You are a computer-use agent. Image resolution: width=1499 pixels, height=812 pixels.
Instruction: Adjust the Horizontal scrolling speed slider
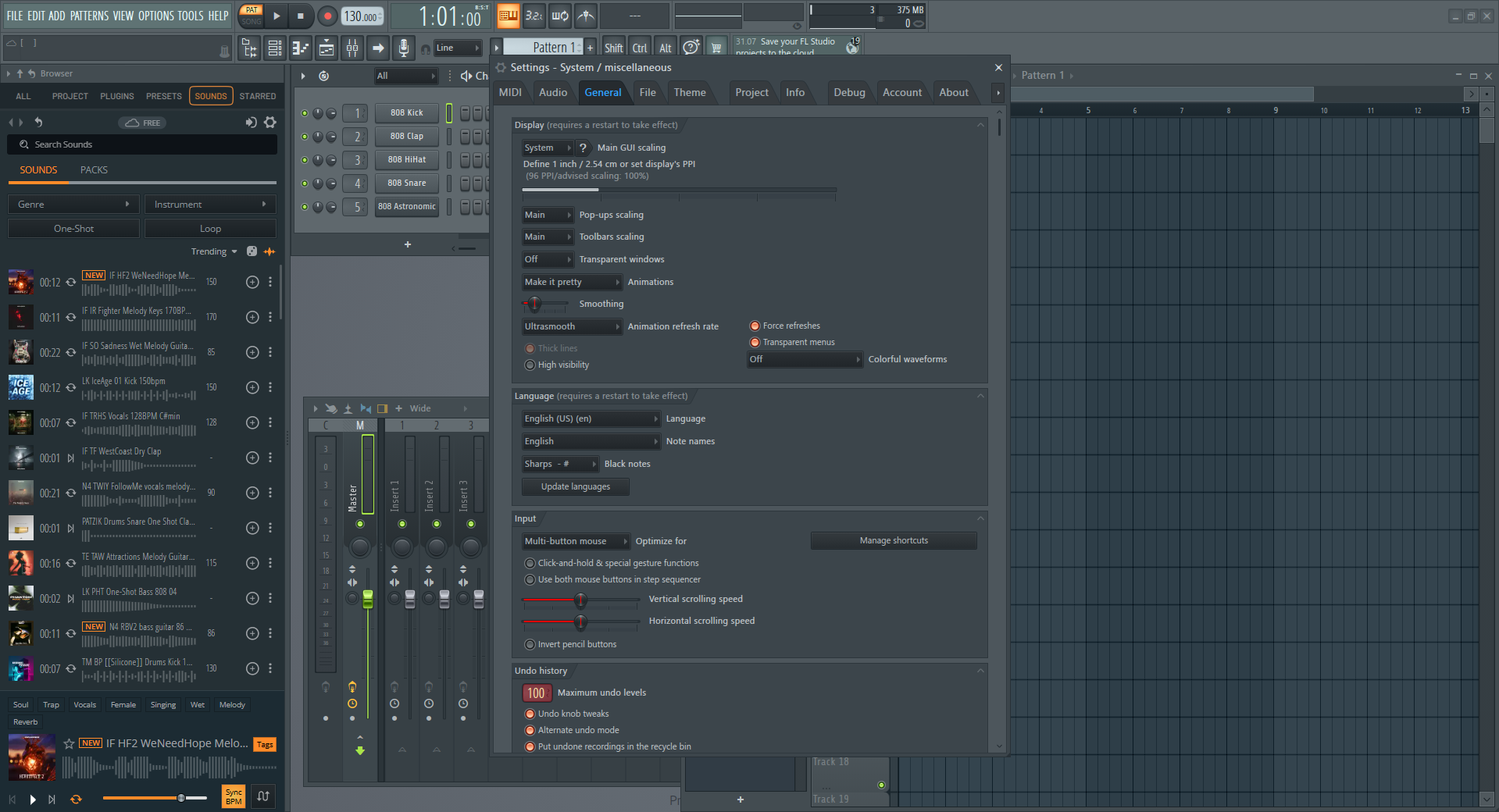[x=580, y=622]
